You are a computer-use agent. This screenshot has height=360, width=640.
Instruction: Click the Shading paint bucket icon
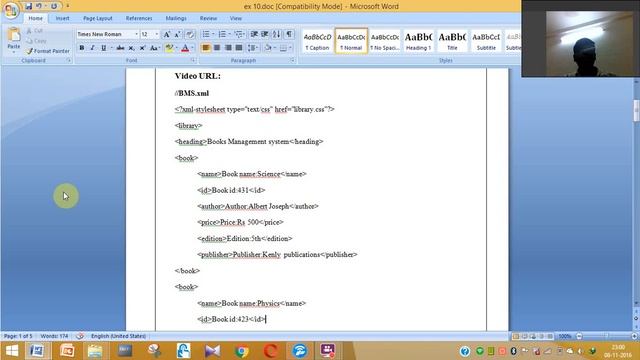coord(268,48)
